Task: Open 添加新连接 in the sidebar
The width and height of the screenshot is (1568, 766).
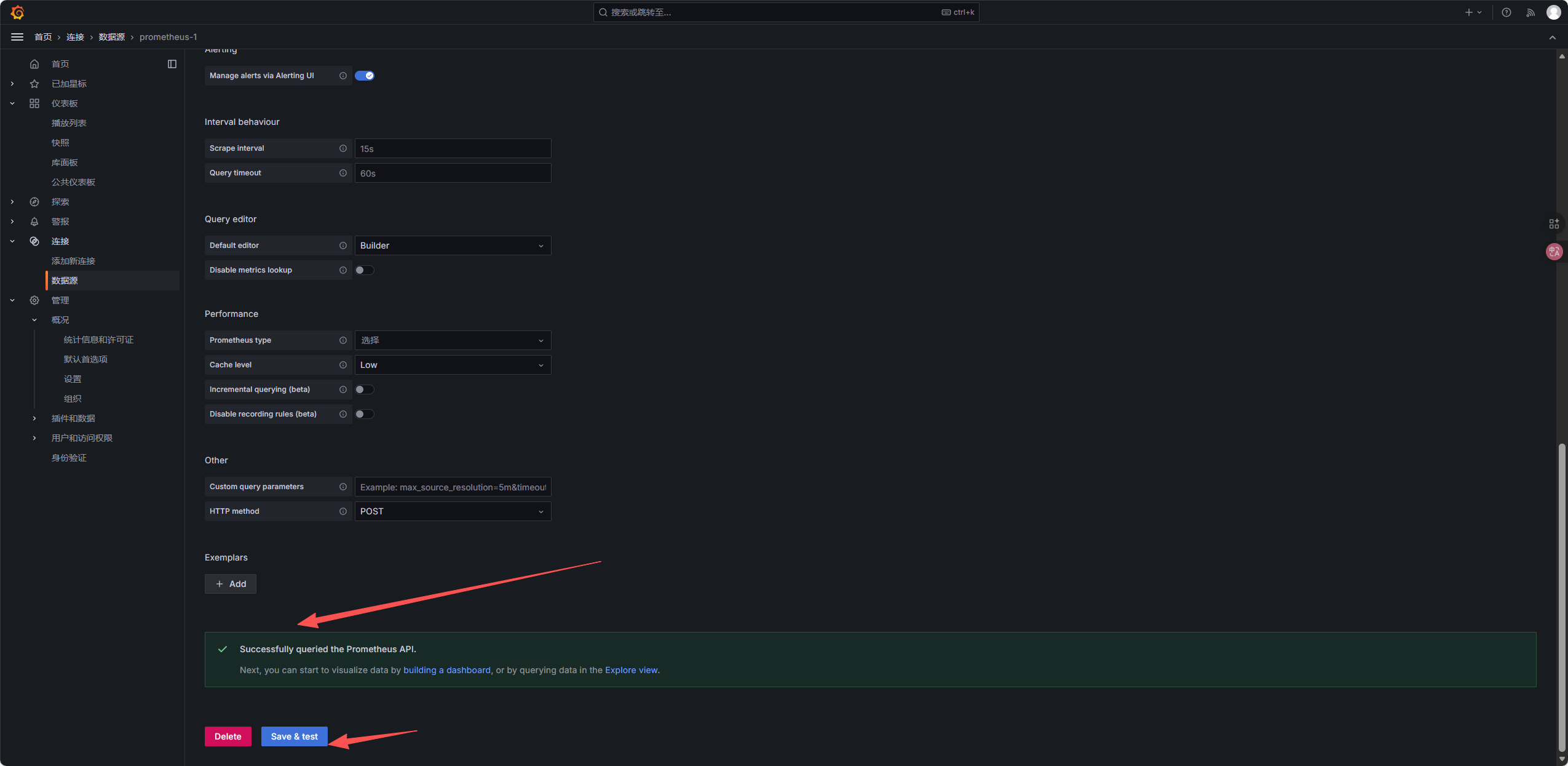Action: [73, 261]
